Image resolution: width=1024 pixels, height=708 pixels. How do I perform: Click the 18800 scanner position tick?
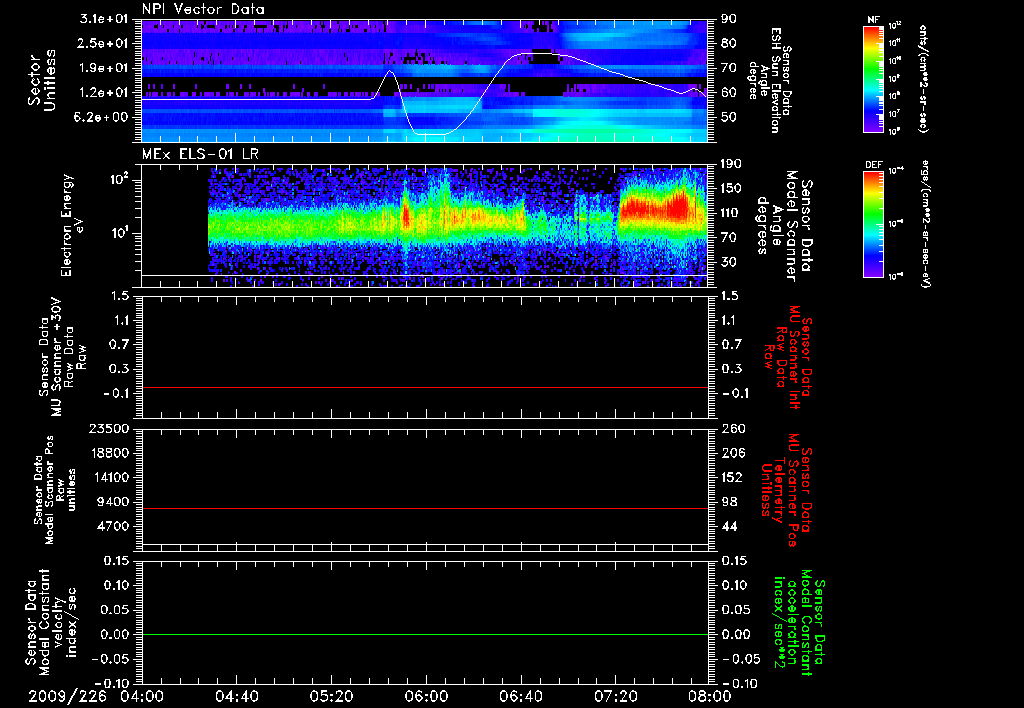(x=108, y=453)
